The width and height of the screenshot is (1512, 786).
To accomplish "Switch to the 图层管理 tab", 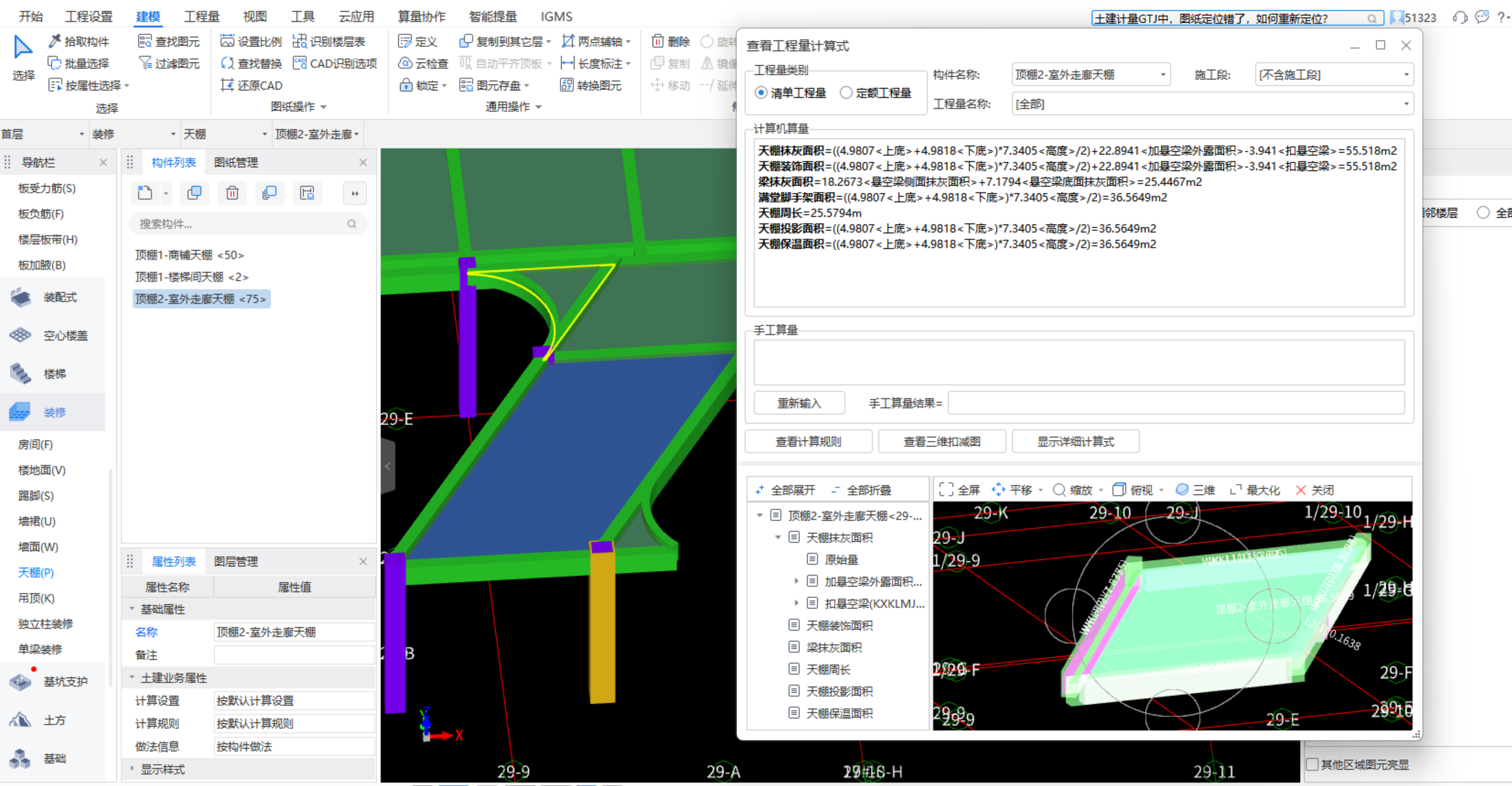I will click(235, 561).
